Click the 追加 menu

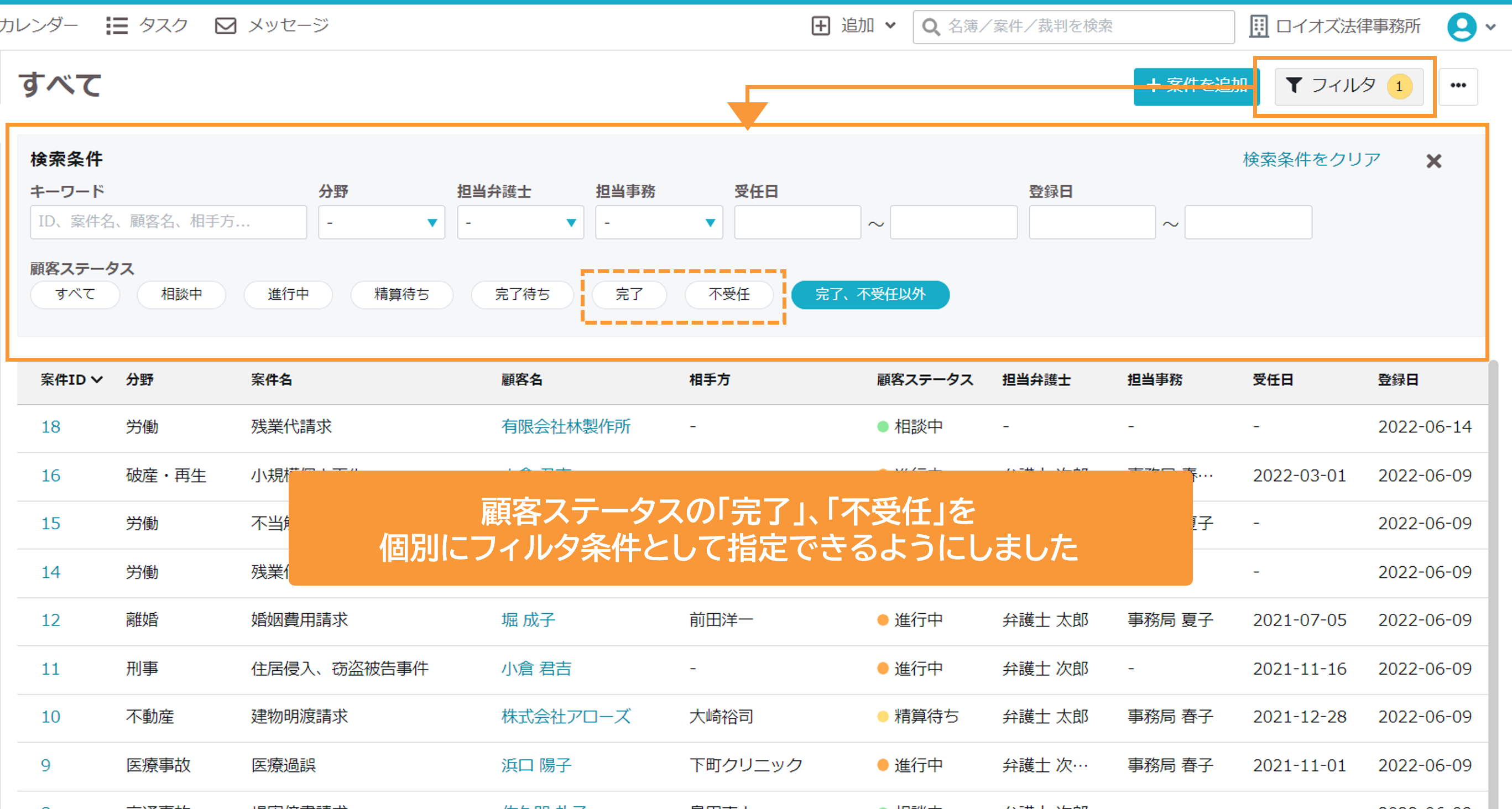click(x=858, y=25)
